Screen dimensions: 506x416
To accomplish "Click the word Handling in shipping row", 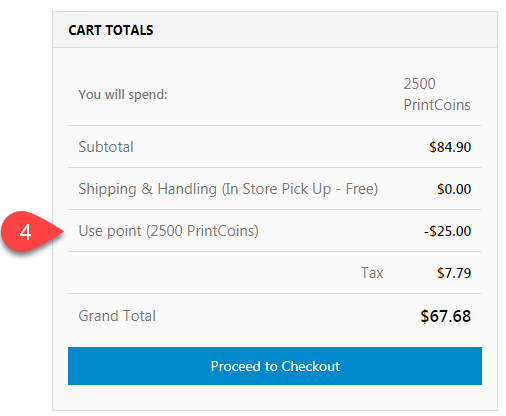I will click(187, 189).
